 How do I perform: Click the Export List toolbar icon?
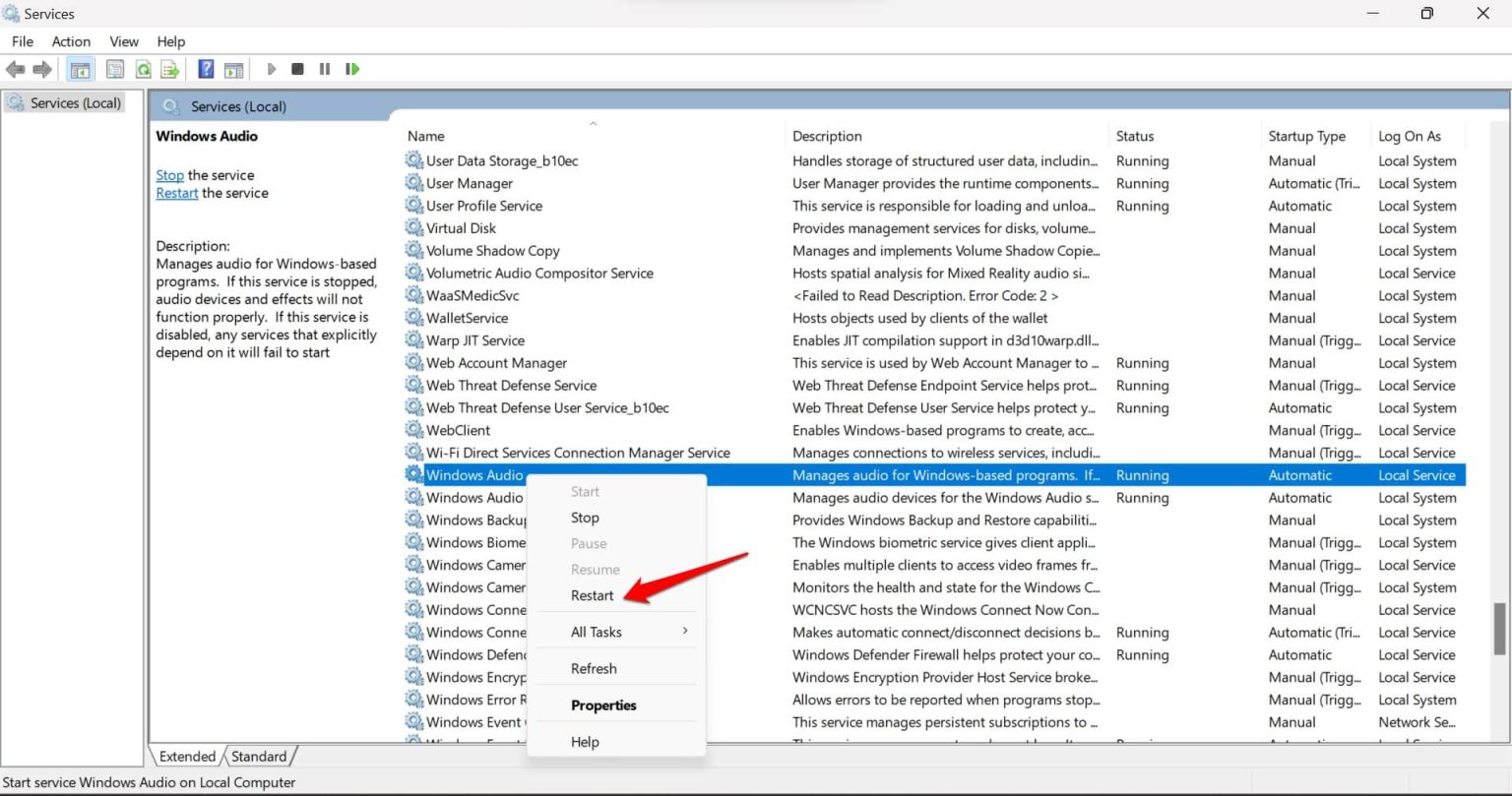coord(168,68)
